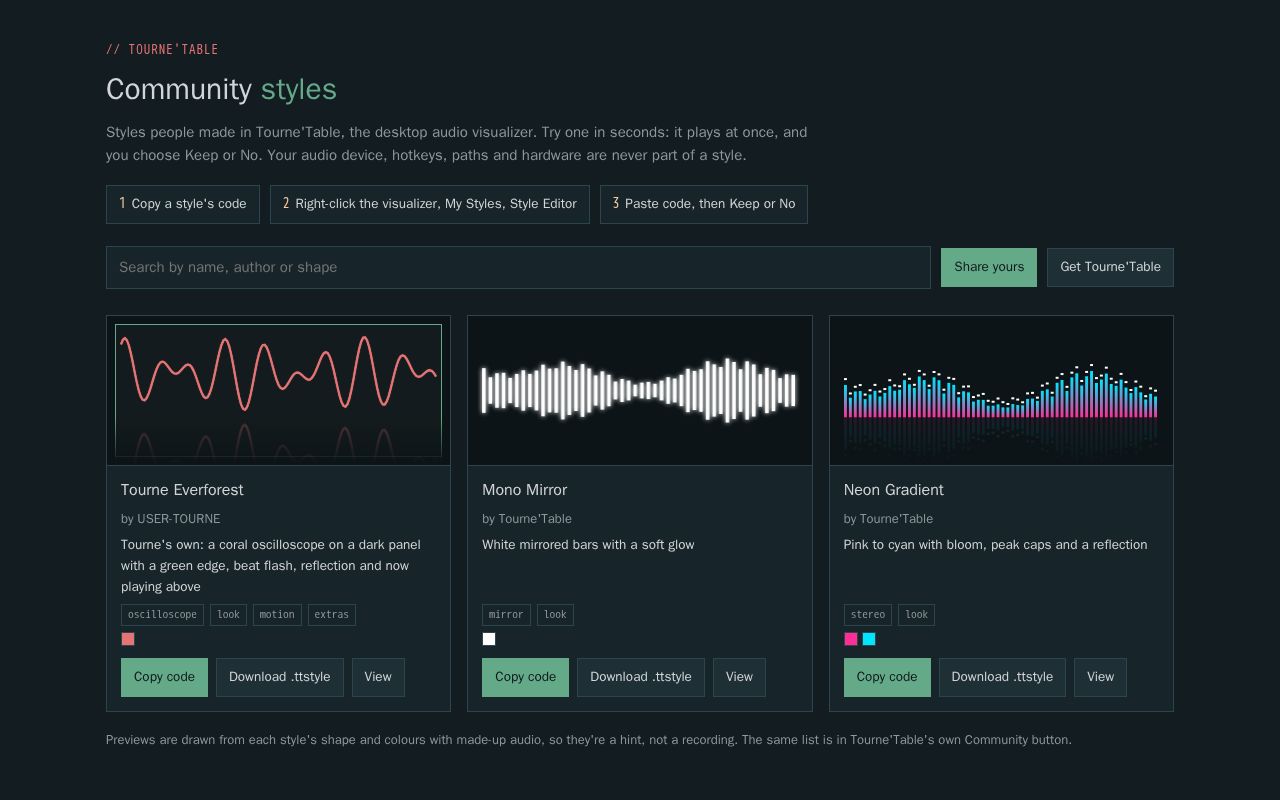This screenshot has height=800, width=1280.
Task: Click the extras tag
Action: (x=332, y=615)
